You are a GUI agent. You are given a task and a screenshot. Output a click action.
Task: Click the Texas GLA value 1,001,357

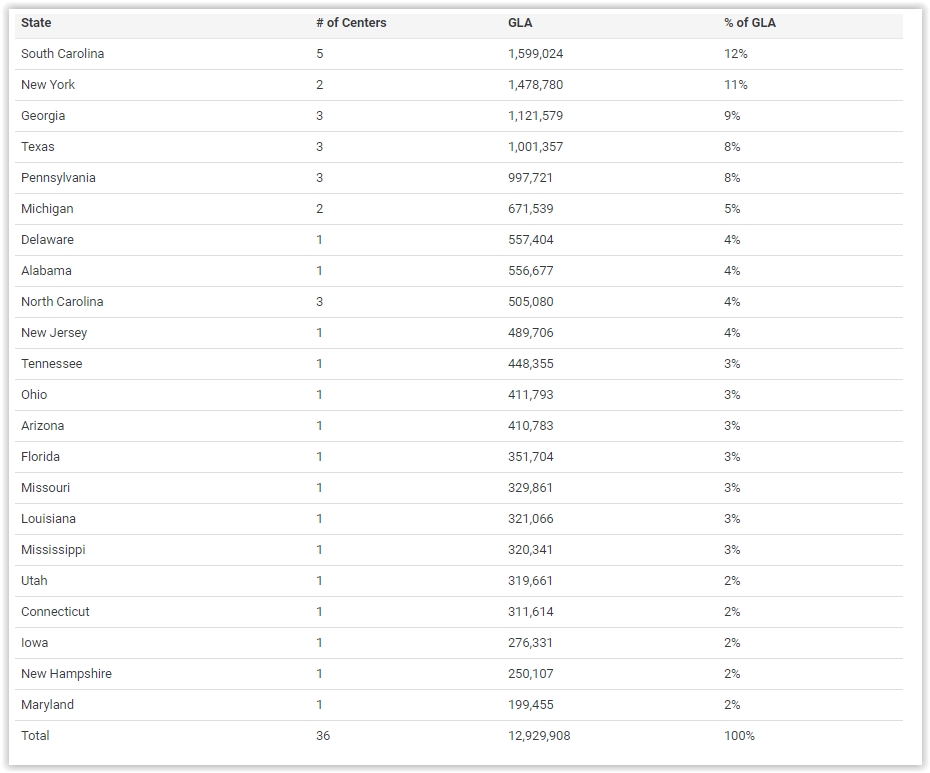[x=536, y=147]
